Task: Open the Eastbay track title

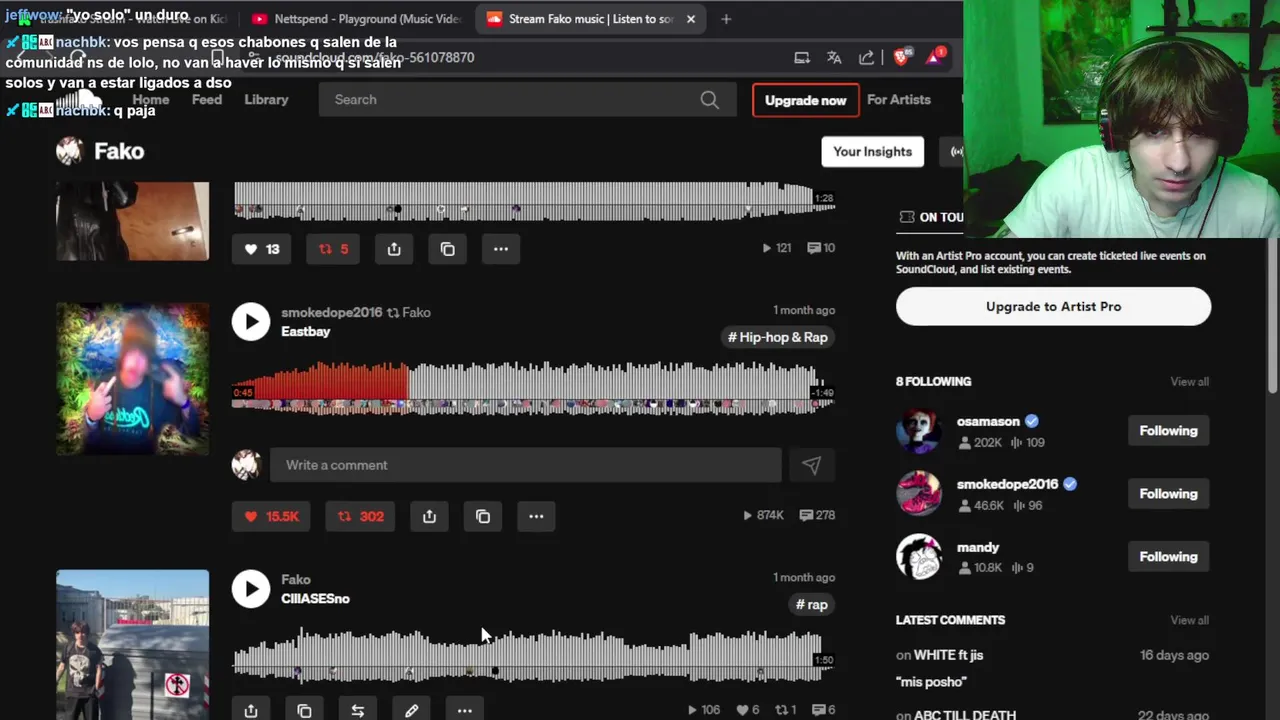Action: [x=305, y=331]
